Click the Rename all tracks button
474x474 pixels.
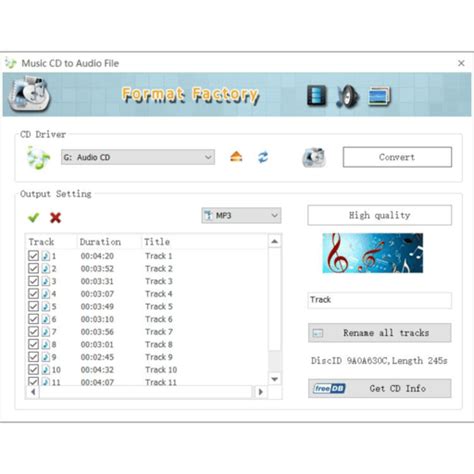380,333
